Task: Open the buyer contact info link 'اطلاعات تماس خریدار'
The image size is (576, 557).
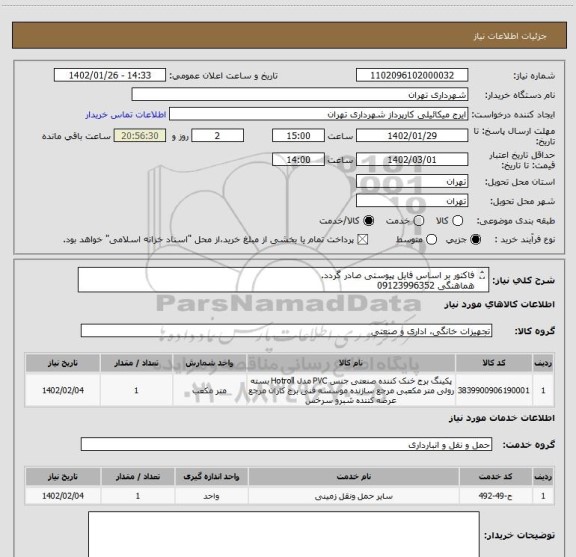Action: (x=126, y=115)
